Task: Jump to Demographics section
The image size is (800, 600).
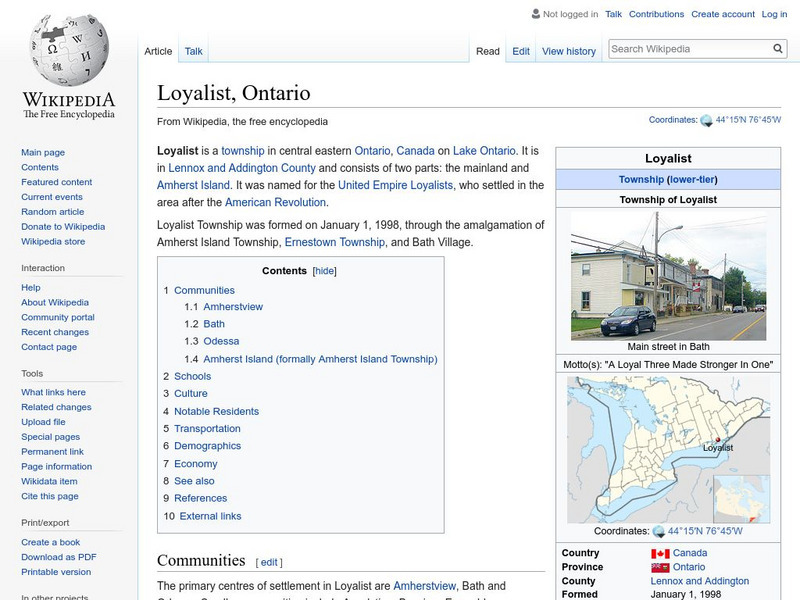Action: point(207,445)
